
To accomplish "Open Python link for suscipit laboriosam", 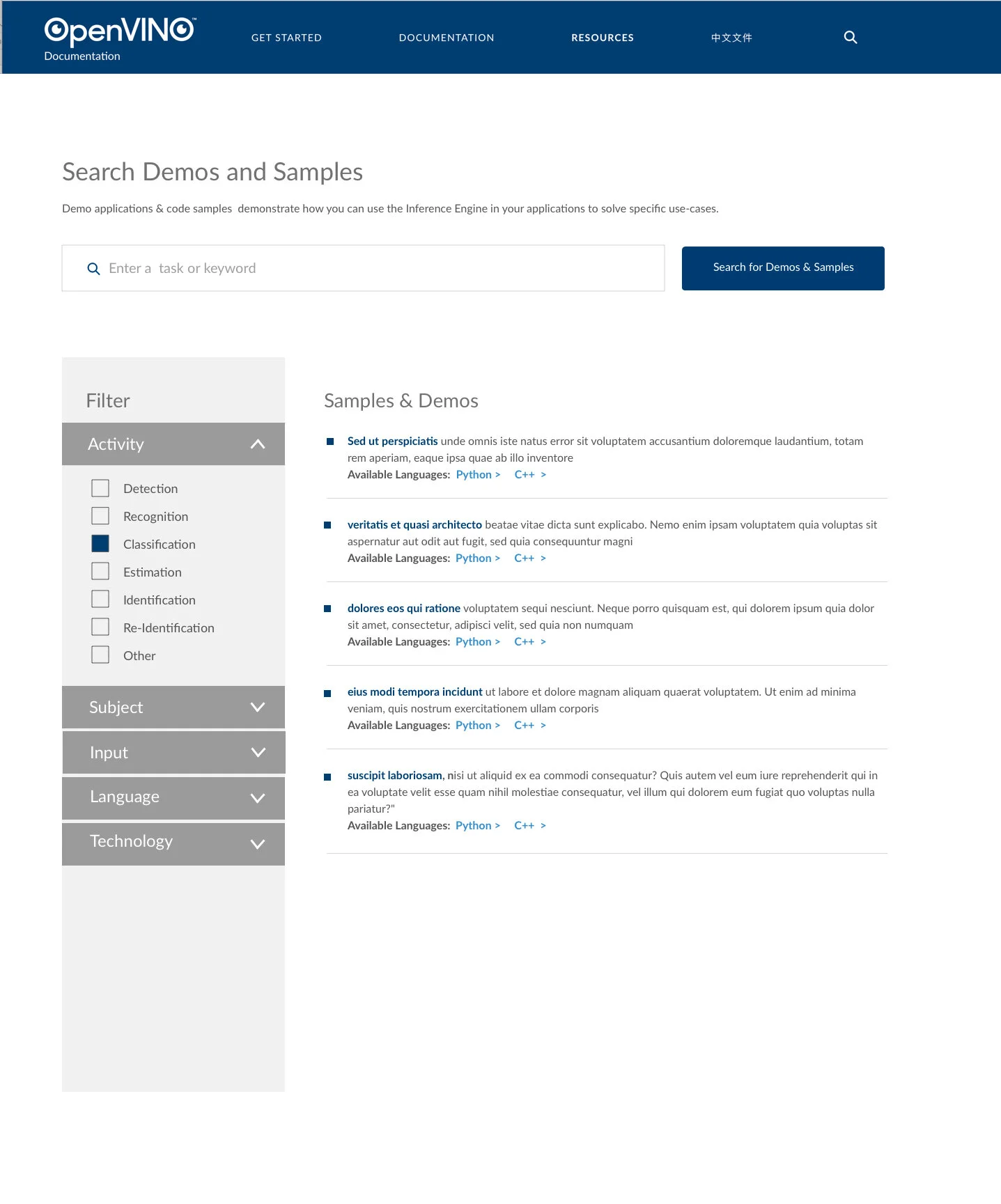I will tap(478, 826).
